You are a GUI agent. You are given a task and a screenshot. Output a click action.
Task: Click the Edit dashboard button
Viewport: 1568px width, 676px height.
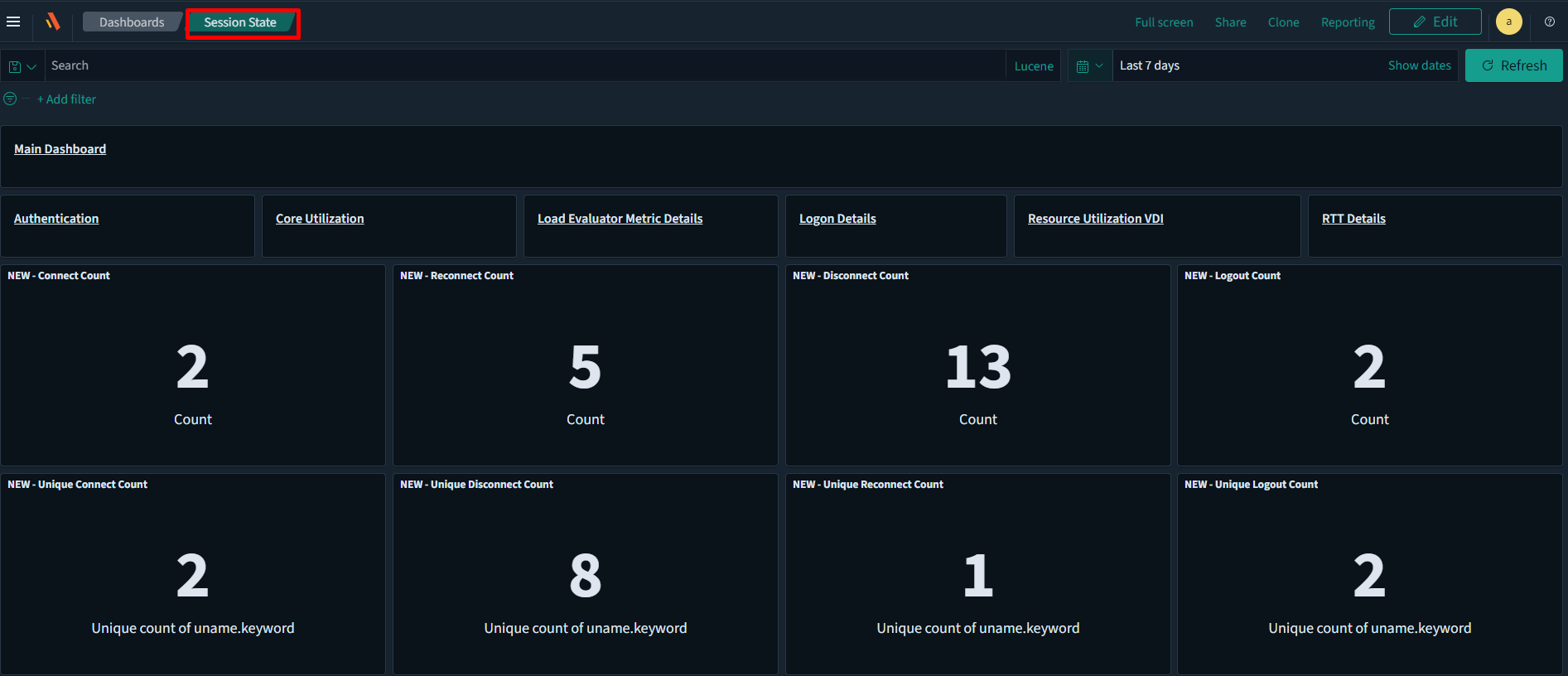click(1435, 22)
